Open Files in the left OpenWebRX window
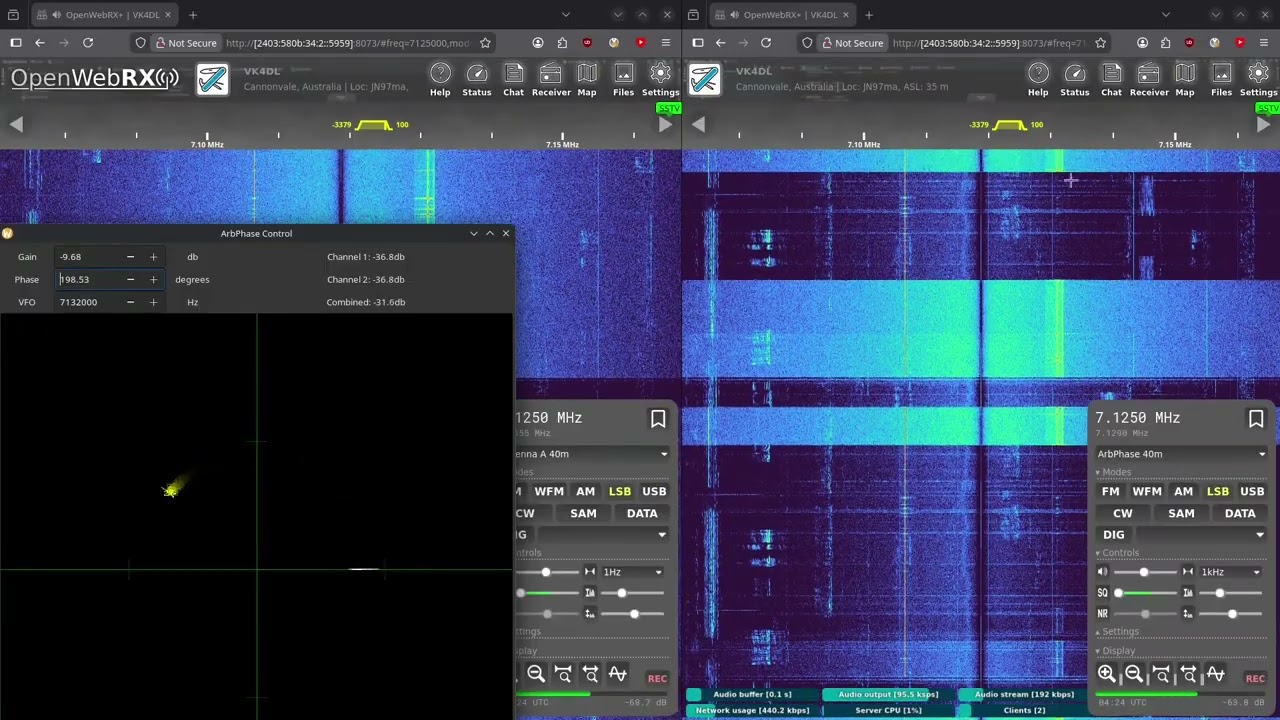The width and height of the screenshot is (1280, 720). pyautogui.click(x=624, y=80)
